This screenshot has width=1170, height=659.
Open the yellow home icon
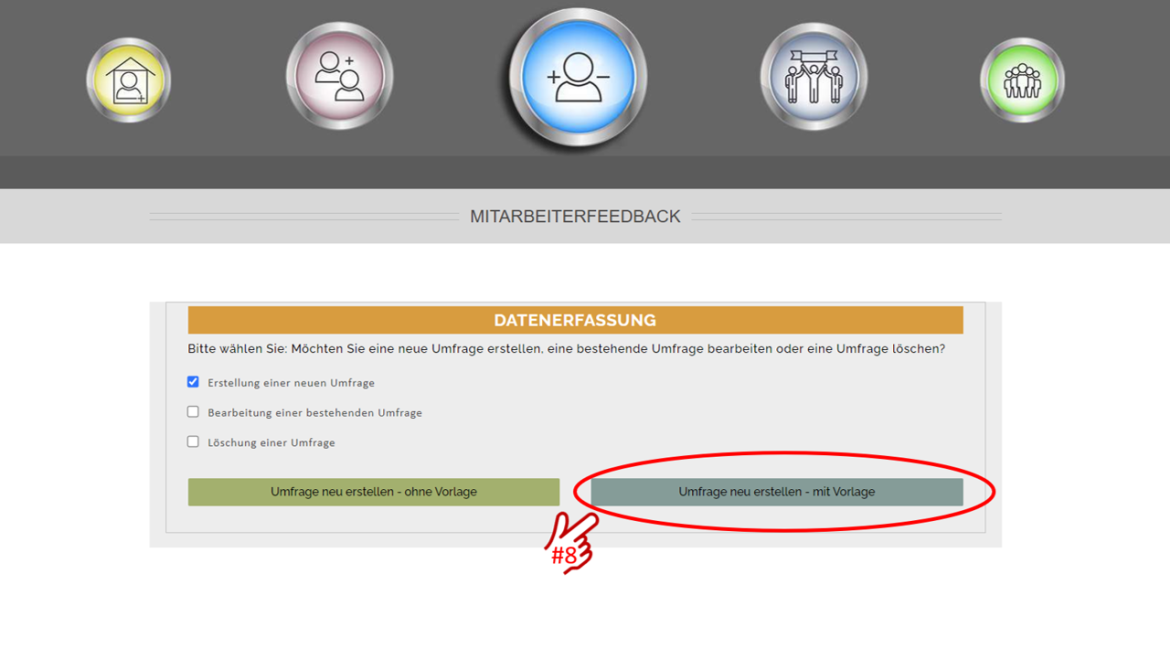[x=128, y=78]
